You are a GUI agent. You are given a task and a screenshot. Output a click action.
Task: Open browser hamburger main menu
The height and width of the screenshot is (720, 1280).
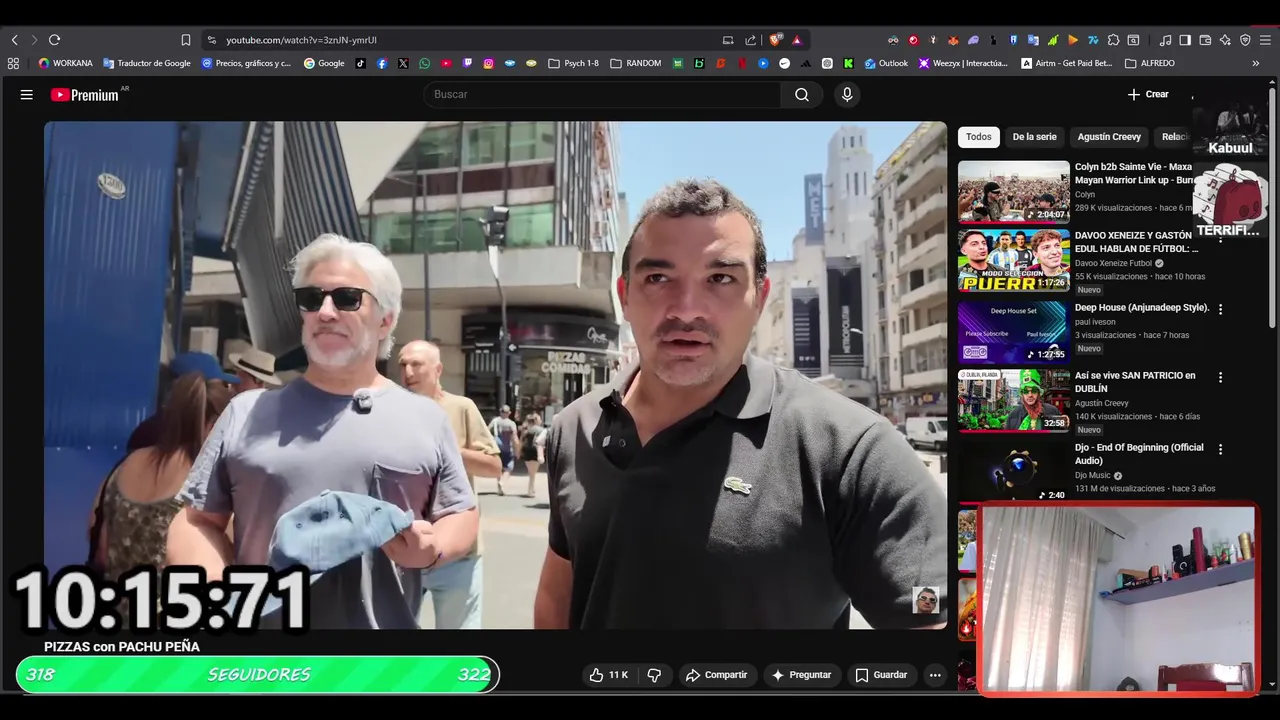click(x=1266, y=40)
